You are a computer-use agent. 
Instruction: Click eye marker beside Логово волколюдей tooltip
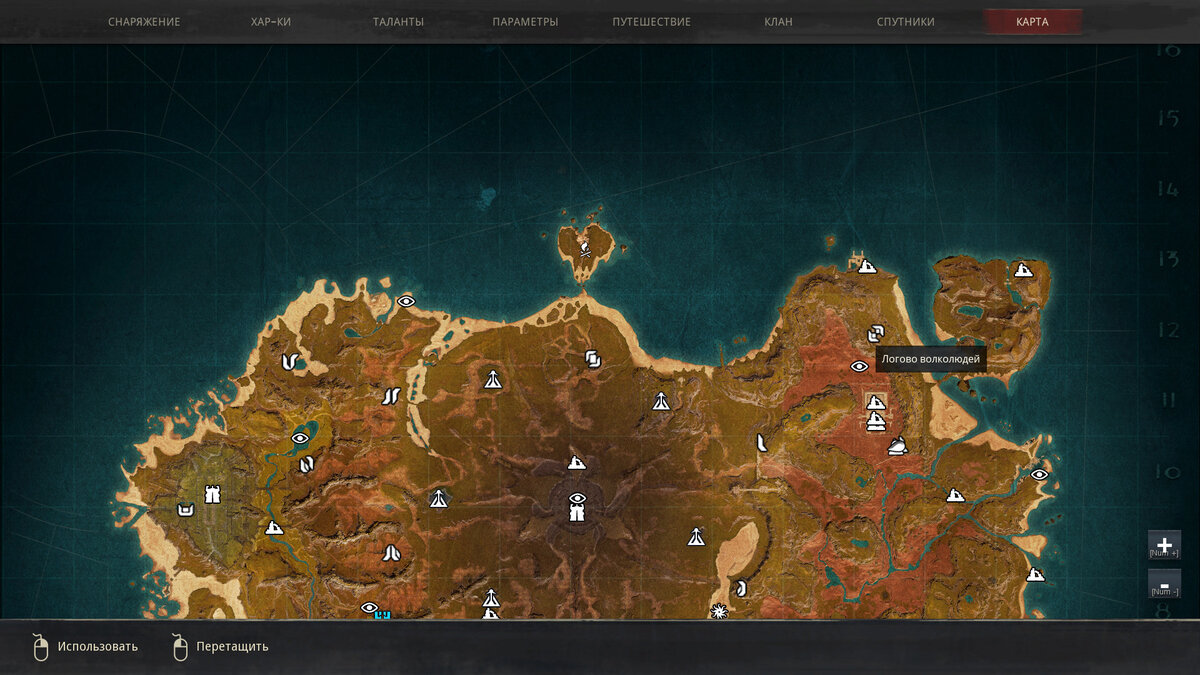[x=859, y=366]
